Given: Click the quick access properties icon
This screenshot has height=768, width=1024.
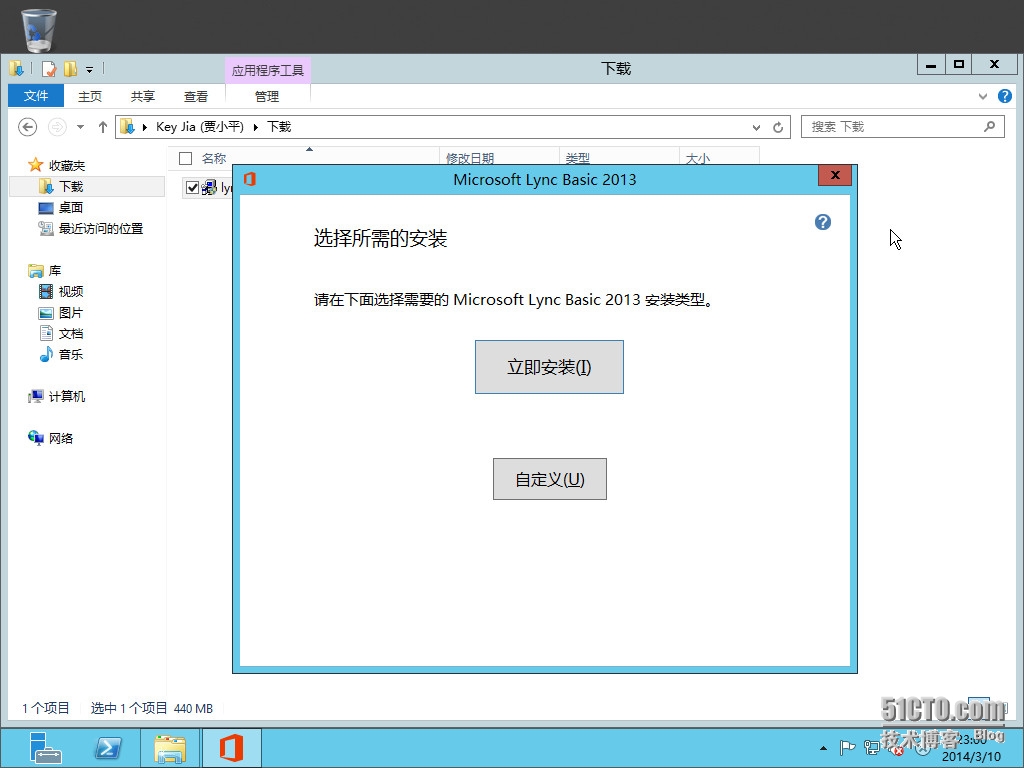Looking at the screenshot, I should [x=48, y=69].
